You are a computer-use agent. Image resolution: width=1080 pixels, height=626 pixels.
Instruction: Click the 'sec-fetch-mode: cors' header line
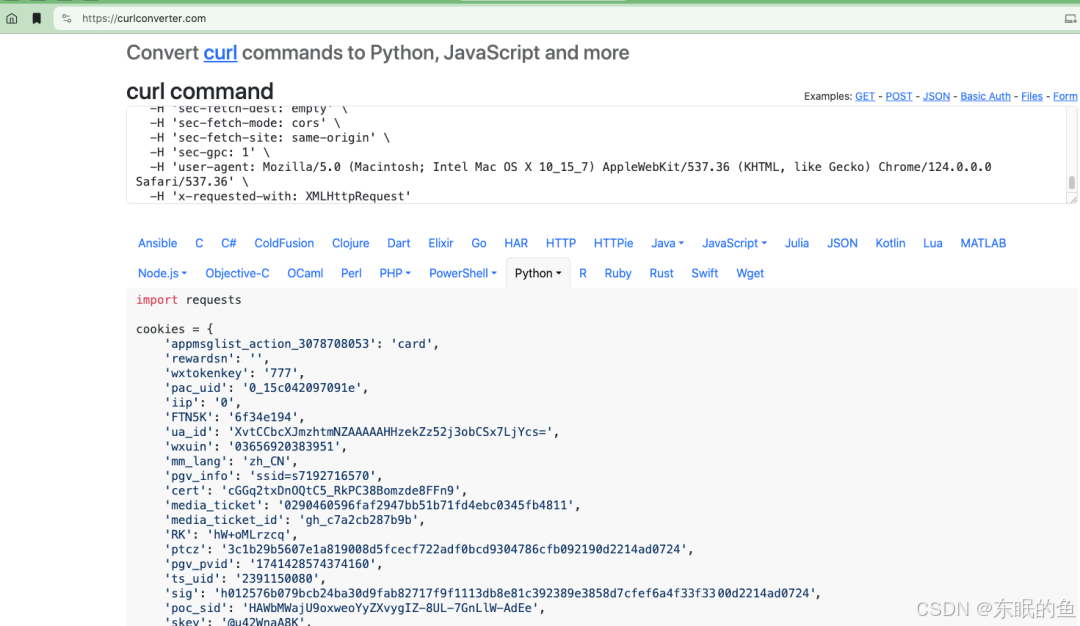click(x=245, y=123)
